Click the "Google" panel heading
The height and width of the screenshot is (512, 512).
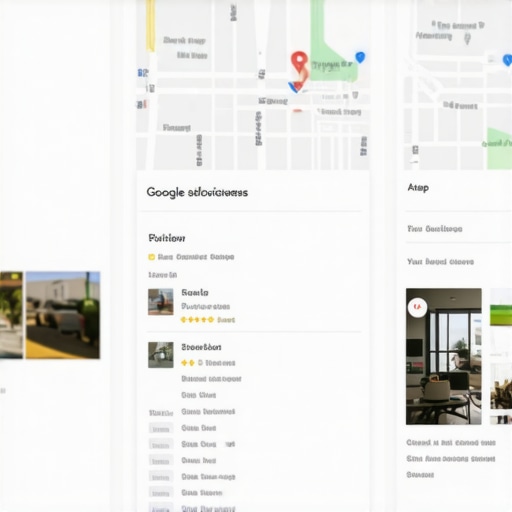tap(197, 192)
